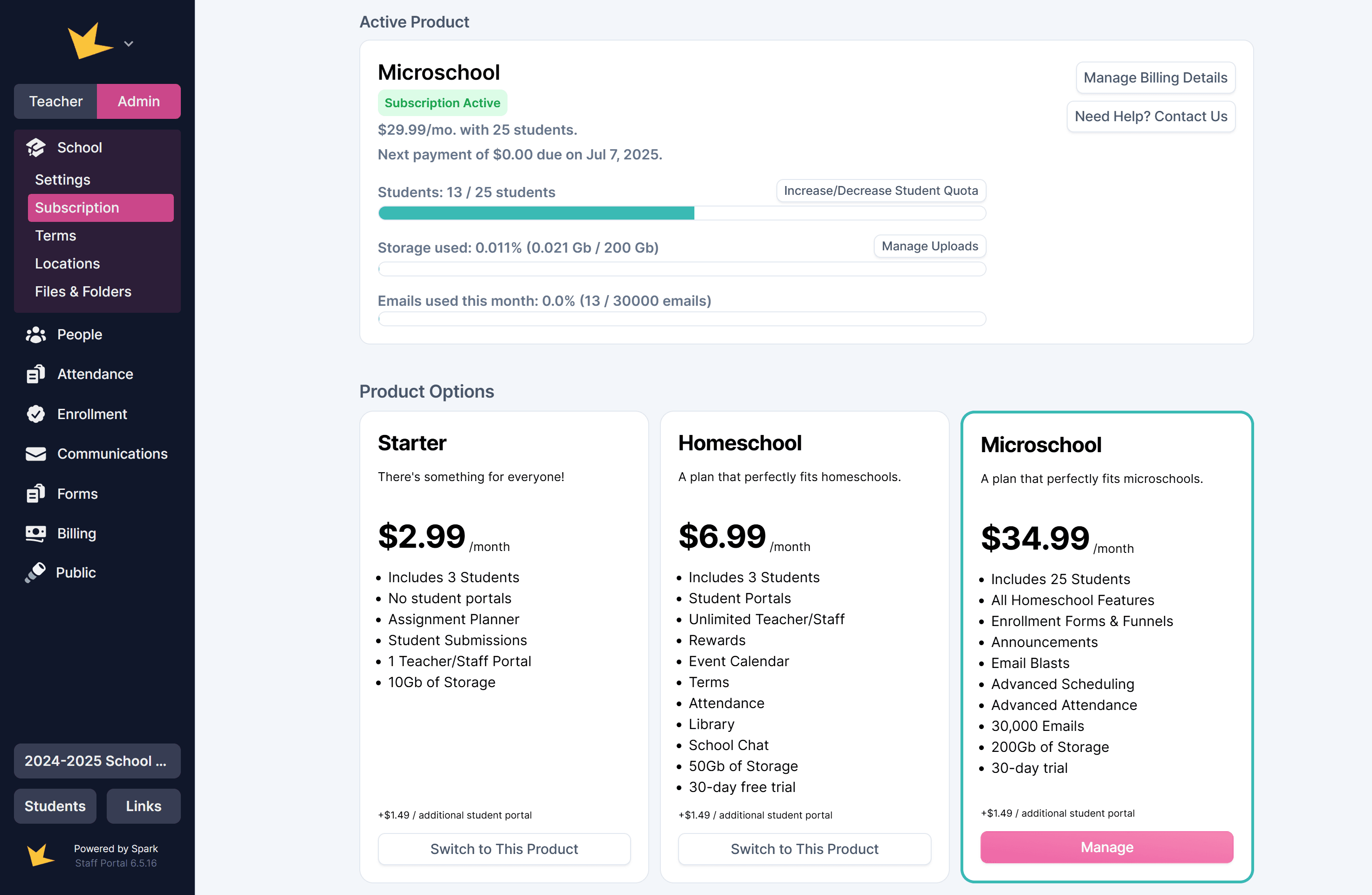Viewport: 1372px width, 895px height.
Task: Switch to Admin mode
Action: [138, 102]
